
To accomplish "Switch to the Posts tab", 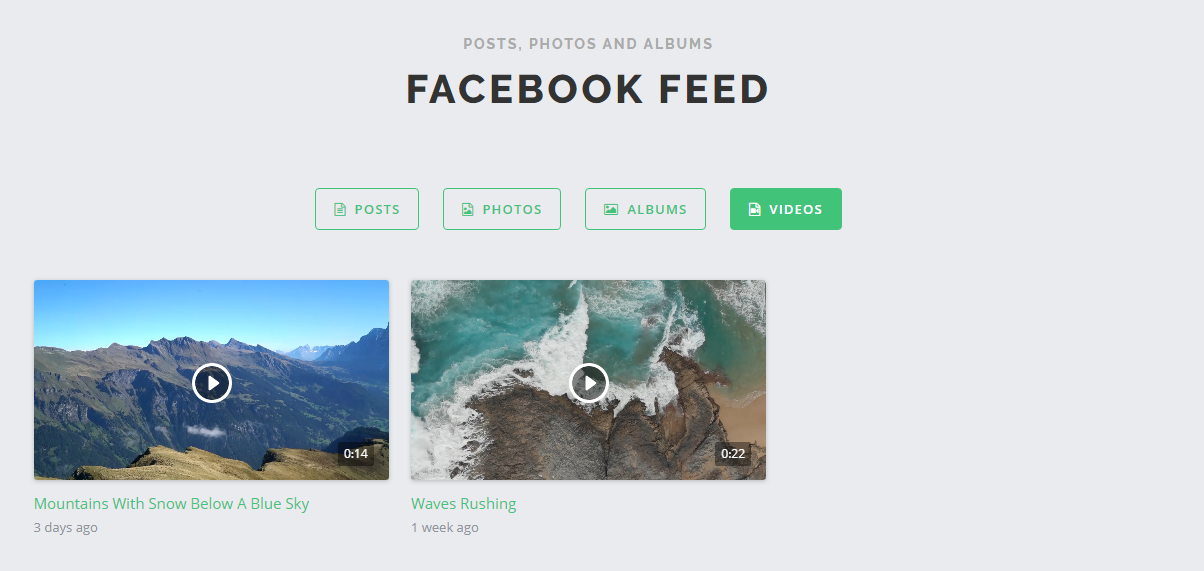I will click(367, 209).
